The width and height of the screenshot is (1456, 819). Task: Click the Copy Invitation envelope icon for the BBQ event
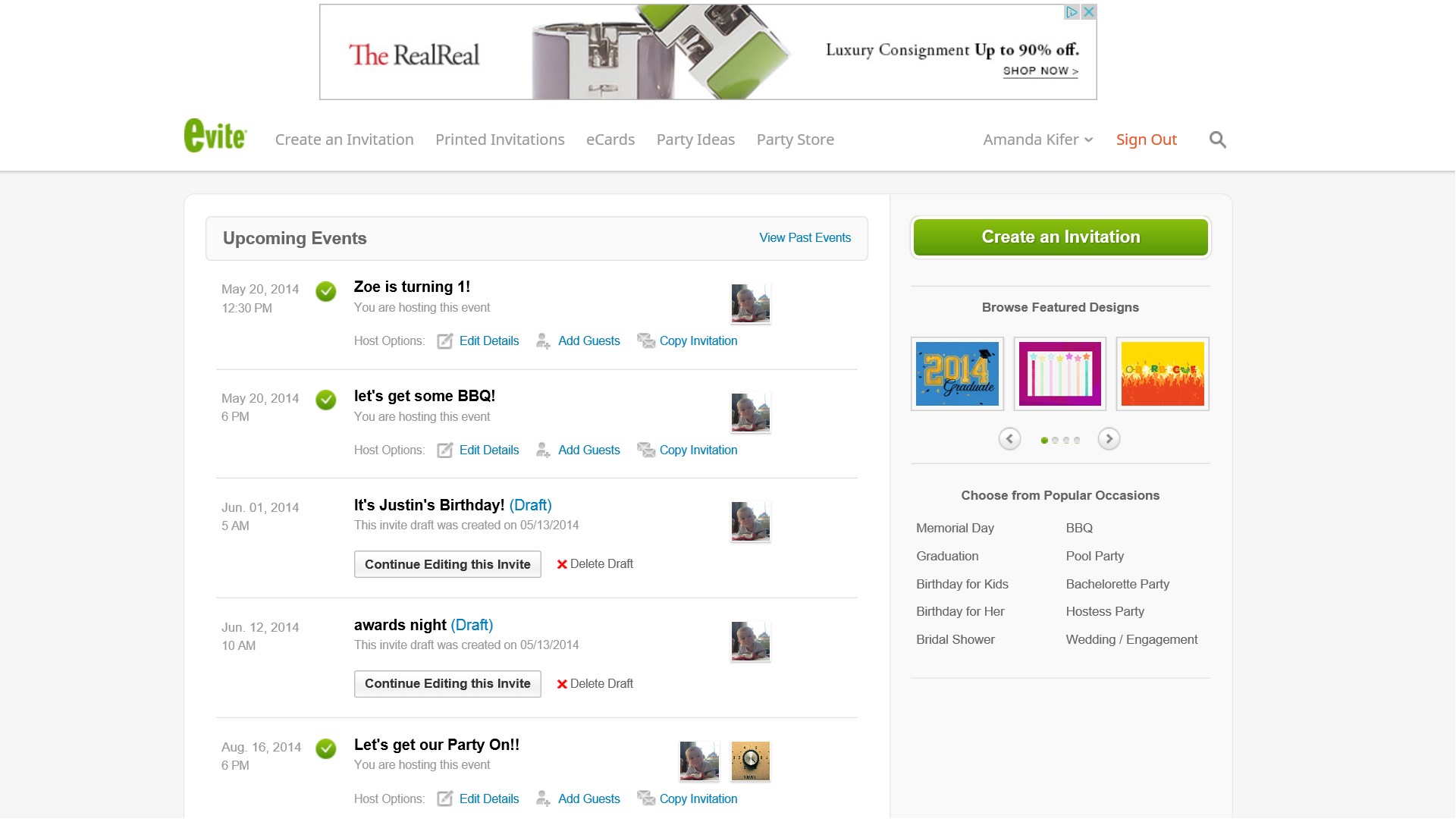pyautogui.click(x=646, y=450)
